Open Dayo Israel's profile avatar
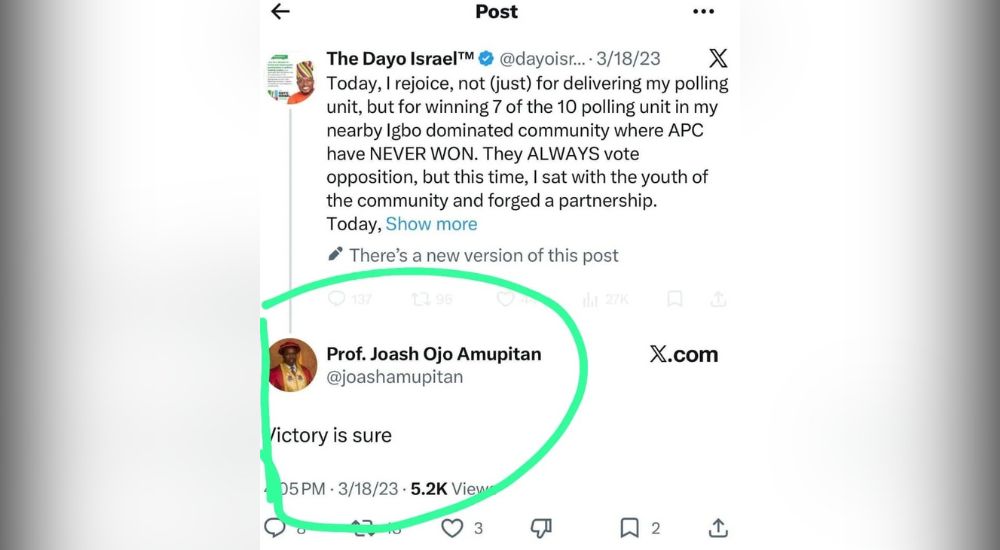1000x550 pixels. (x=291, y=78)
